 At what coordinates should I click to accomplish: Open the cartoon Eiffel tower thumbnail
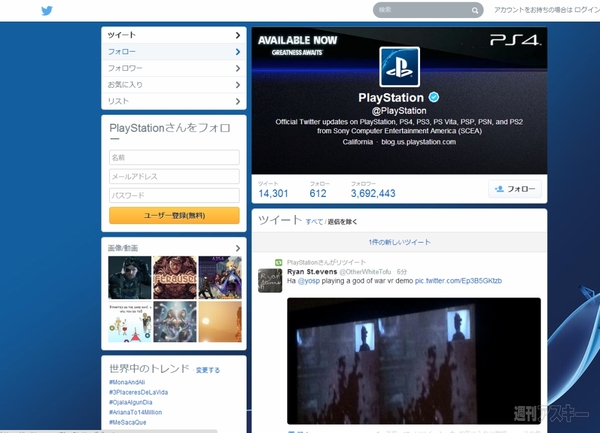point(130,322)
